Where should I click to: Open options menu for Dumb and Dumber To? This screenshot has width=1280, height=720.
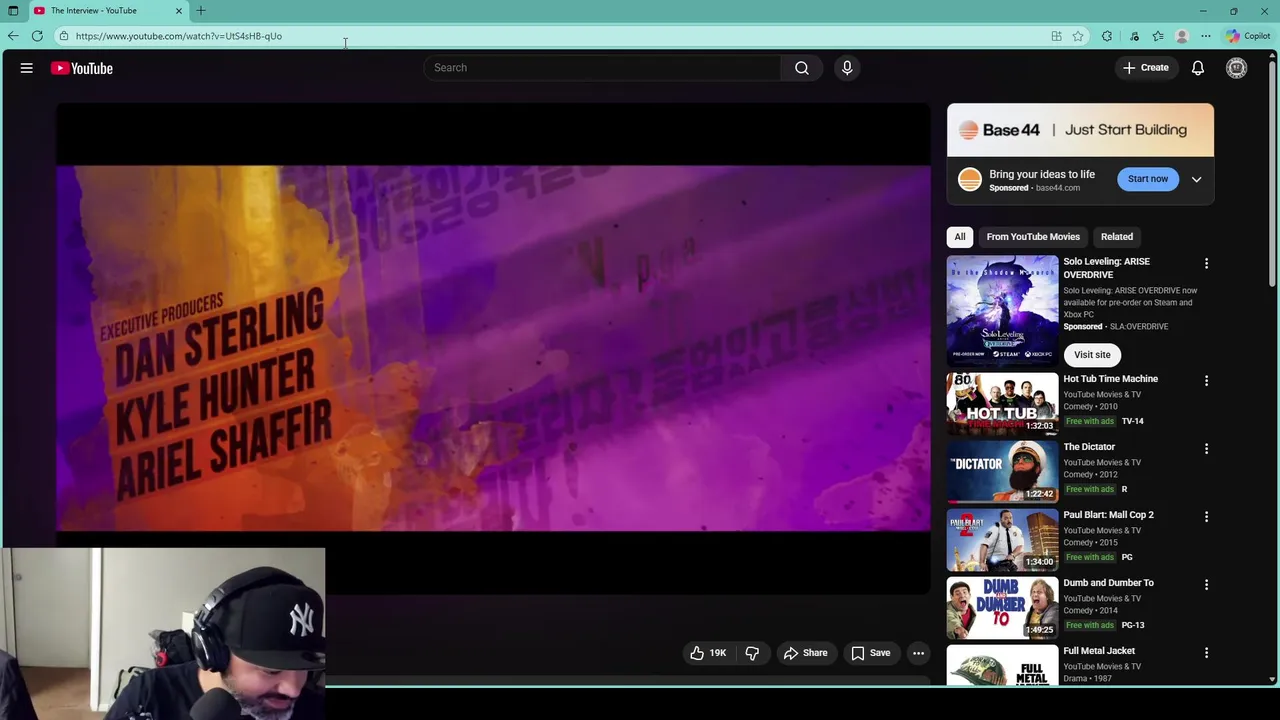coord(1206,585)
